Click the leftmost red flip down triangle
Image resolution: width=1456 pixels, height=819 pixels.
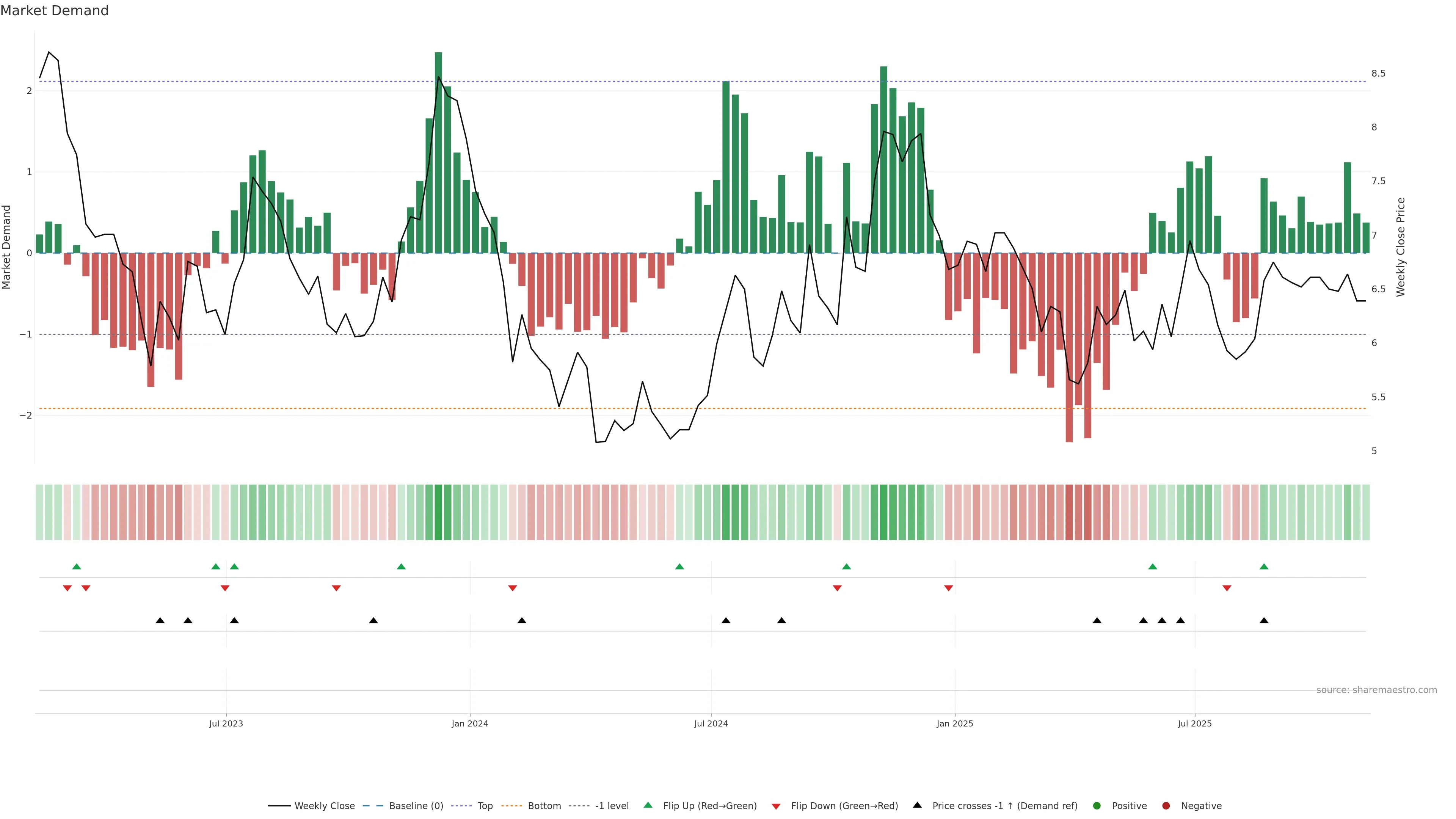click(67, 588)
